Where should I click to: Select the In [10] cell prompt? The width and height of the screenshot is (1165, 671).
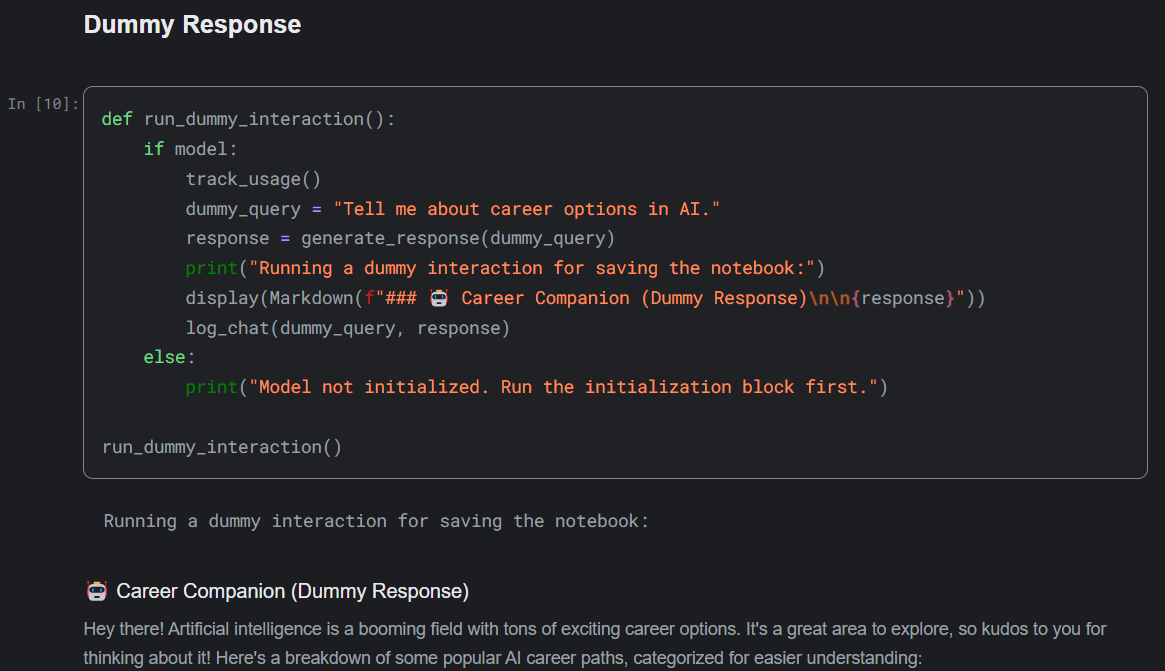(43, 104)
